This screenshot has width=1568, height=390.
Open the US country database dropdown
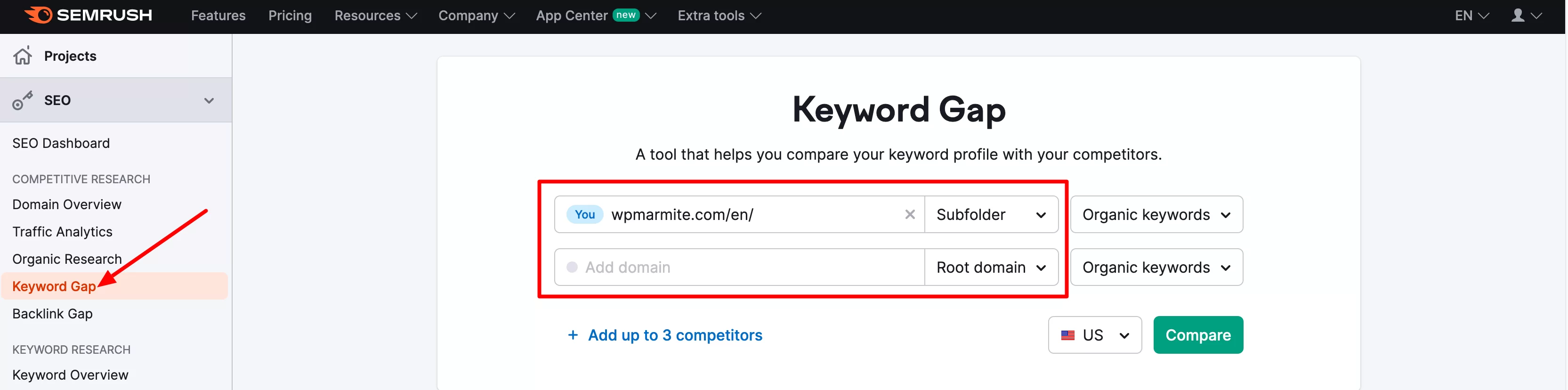(1094, 334)
